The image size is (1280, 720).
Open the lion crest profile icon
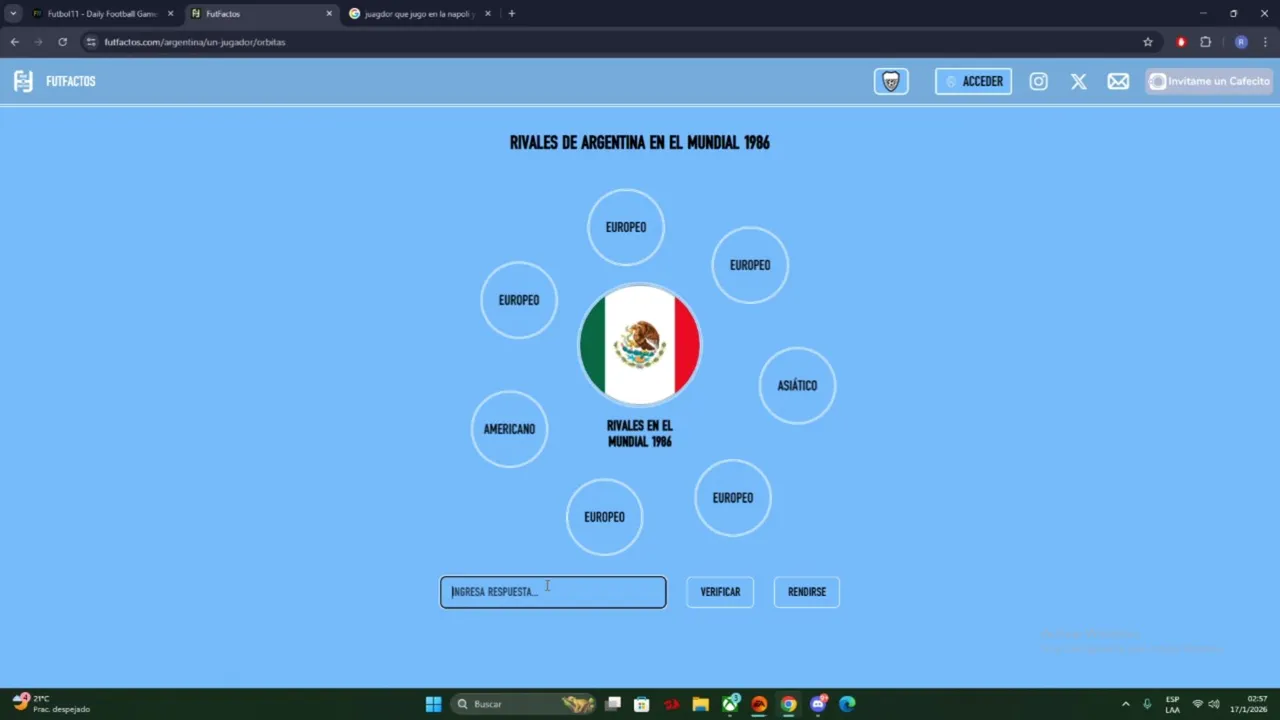(x=891, y=82)
